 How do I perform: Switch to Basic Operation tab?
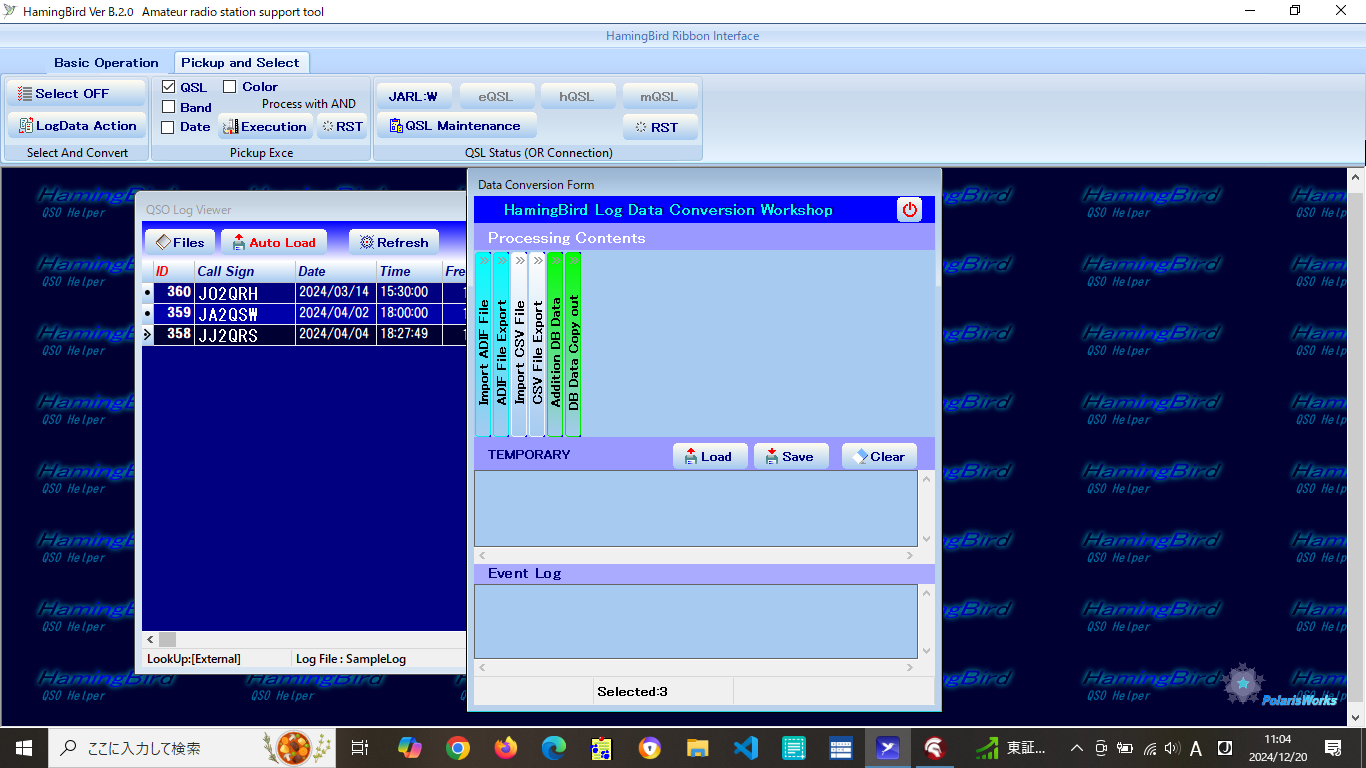106,62
